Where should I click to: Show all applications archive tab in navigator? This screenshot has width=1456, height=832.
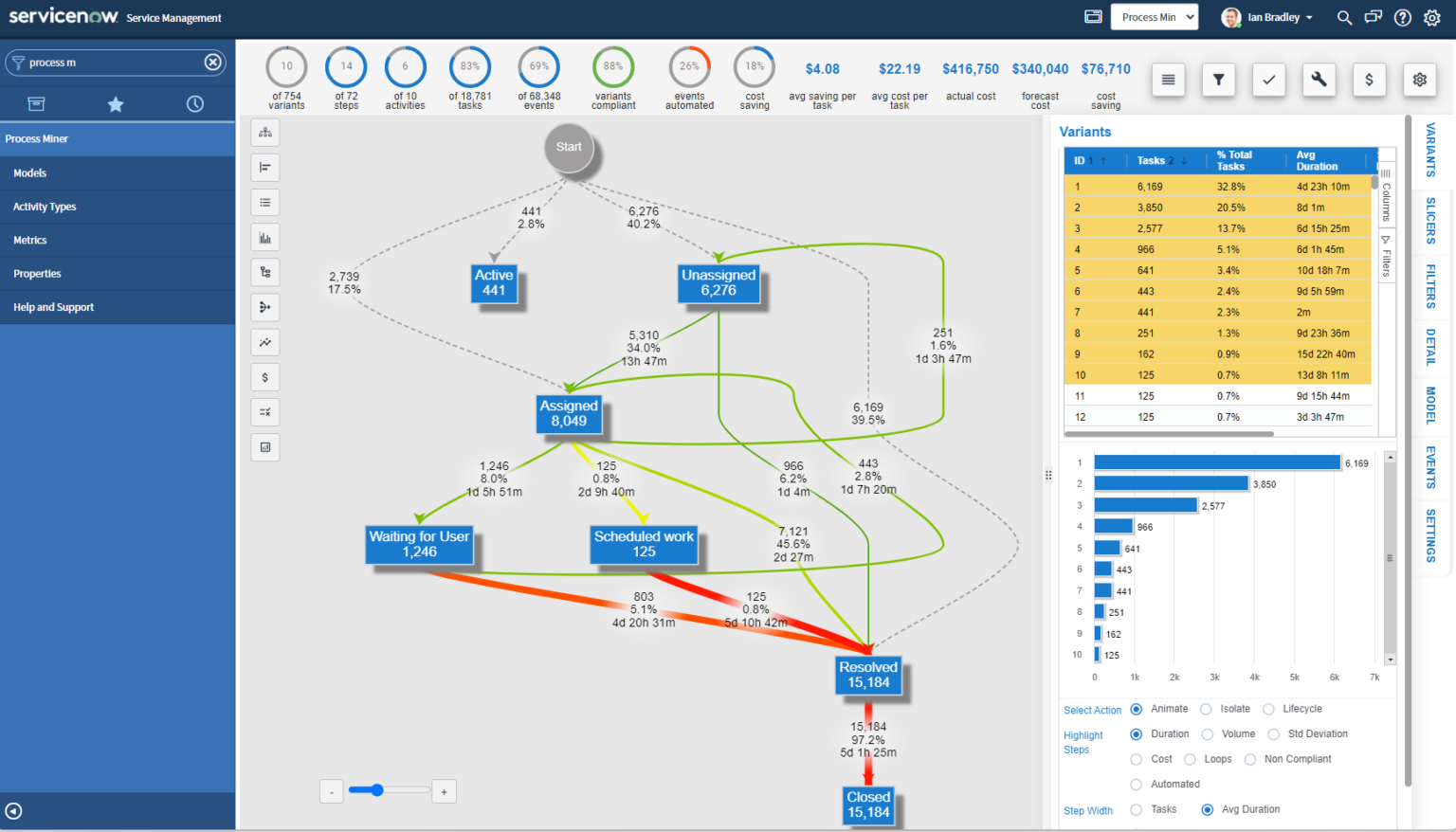(x=36, y=104)
